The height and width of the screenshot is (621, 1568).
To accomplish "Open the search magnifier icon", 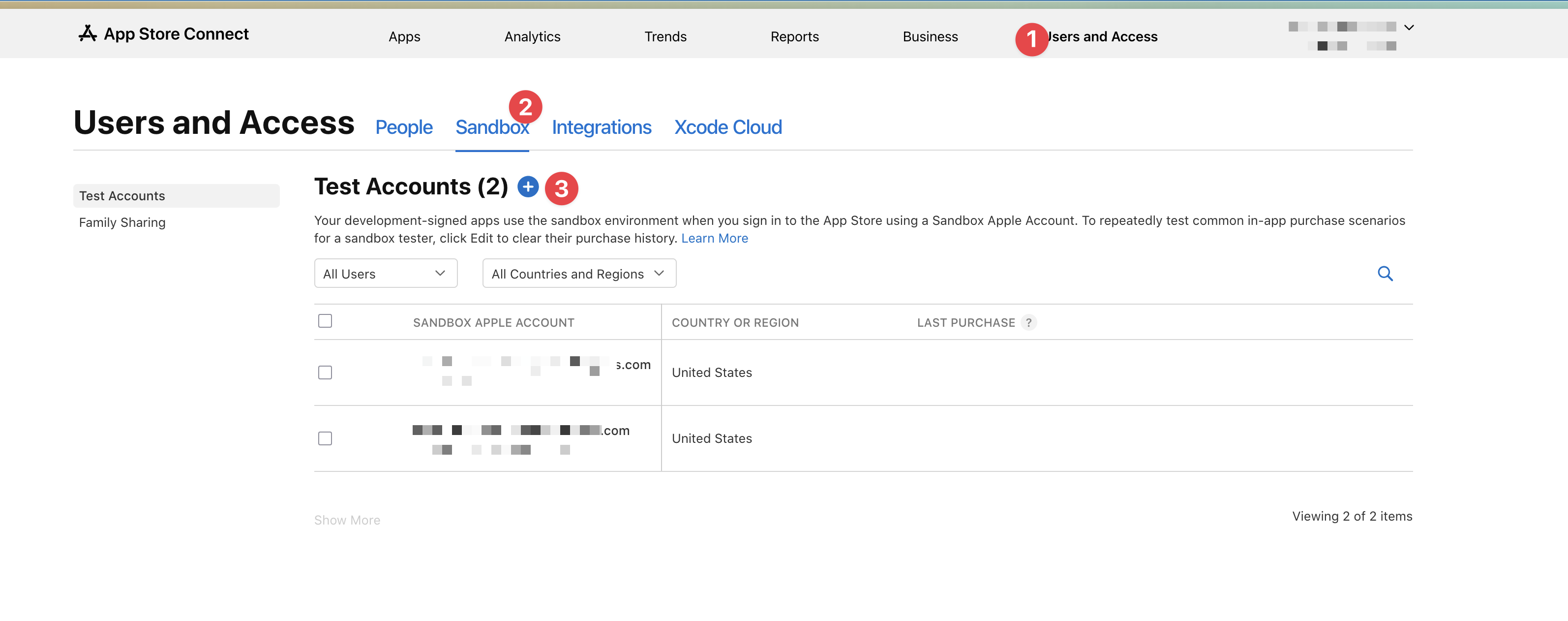I will tap(1385, 274).
